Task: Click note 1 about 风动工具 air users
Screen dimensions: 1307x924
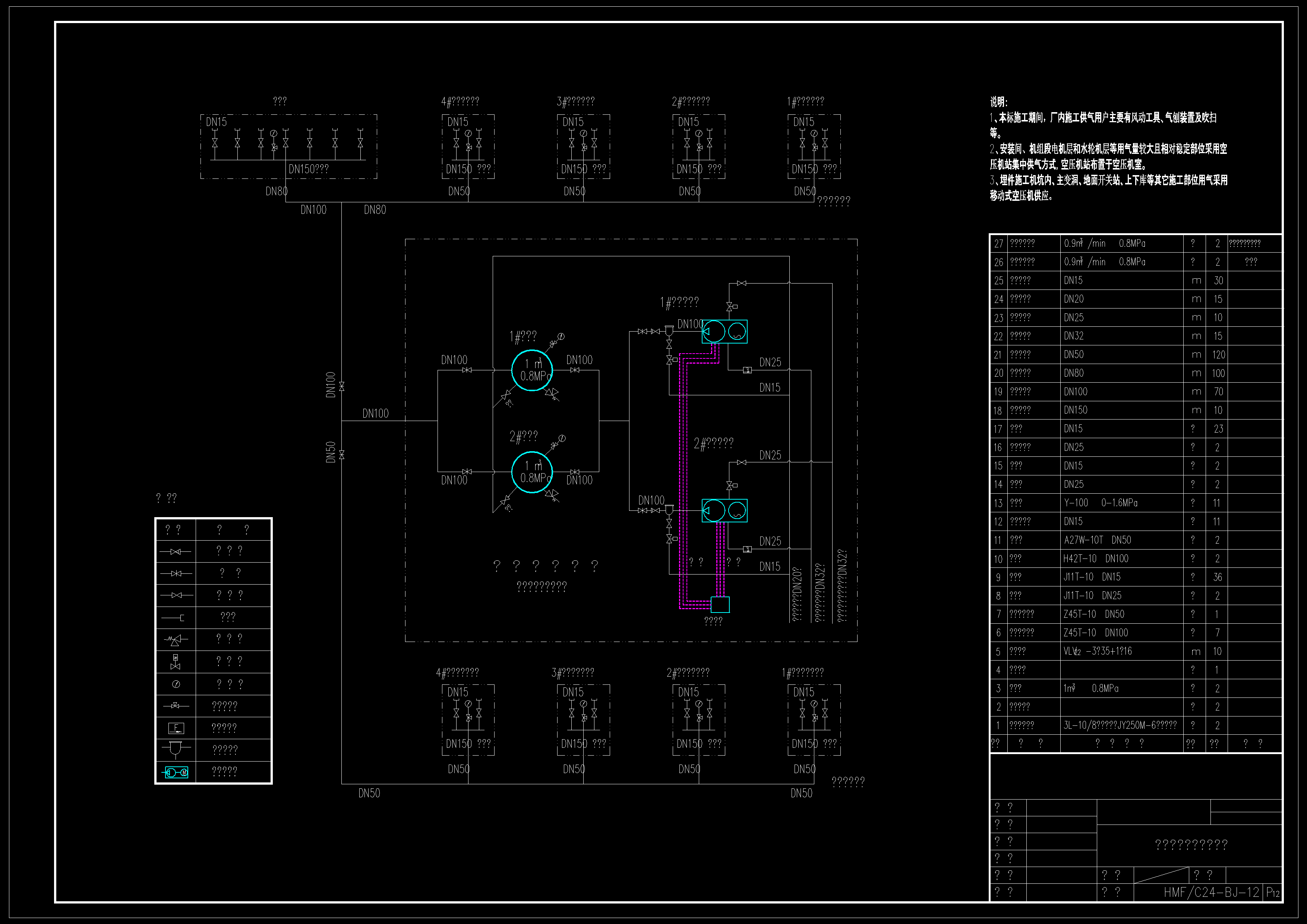Action: coord(1103,125)
